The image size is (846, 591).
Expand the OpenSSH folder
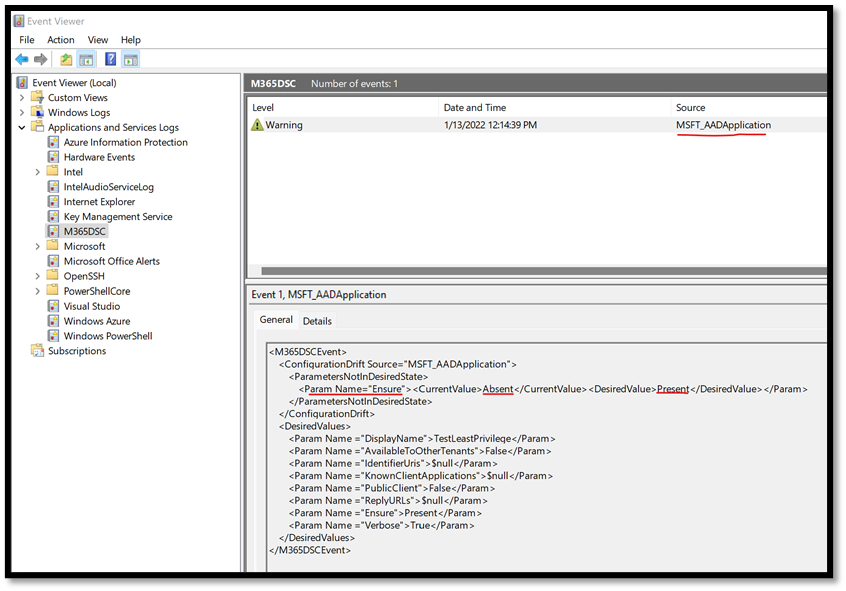37,276
